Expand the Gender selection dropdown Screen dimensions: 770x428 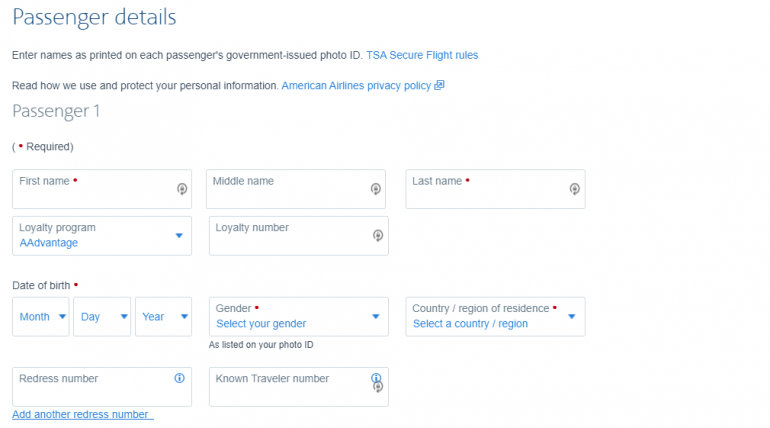click(x=298, y=316)
